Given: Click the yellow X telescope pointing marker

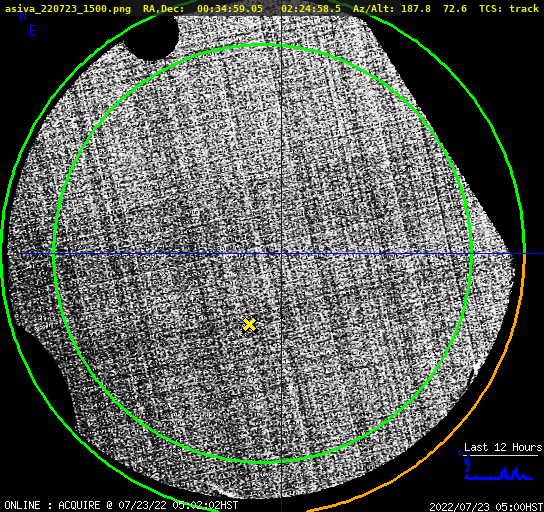Looking at the screenshot, I should (249, 325).
